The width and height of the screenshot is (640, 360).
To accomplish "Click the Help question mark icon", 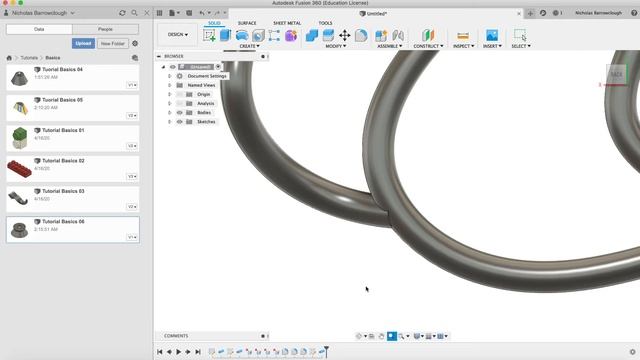I will [634, 13].
